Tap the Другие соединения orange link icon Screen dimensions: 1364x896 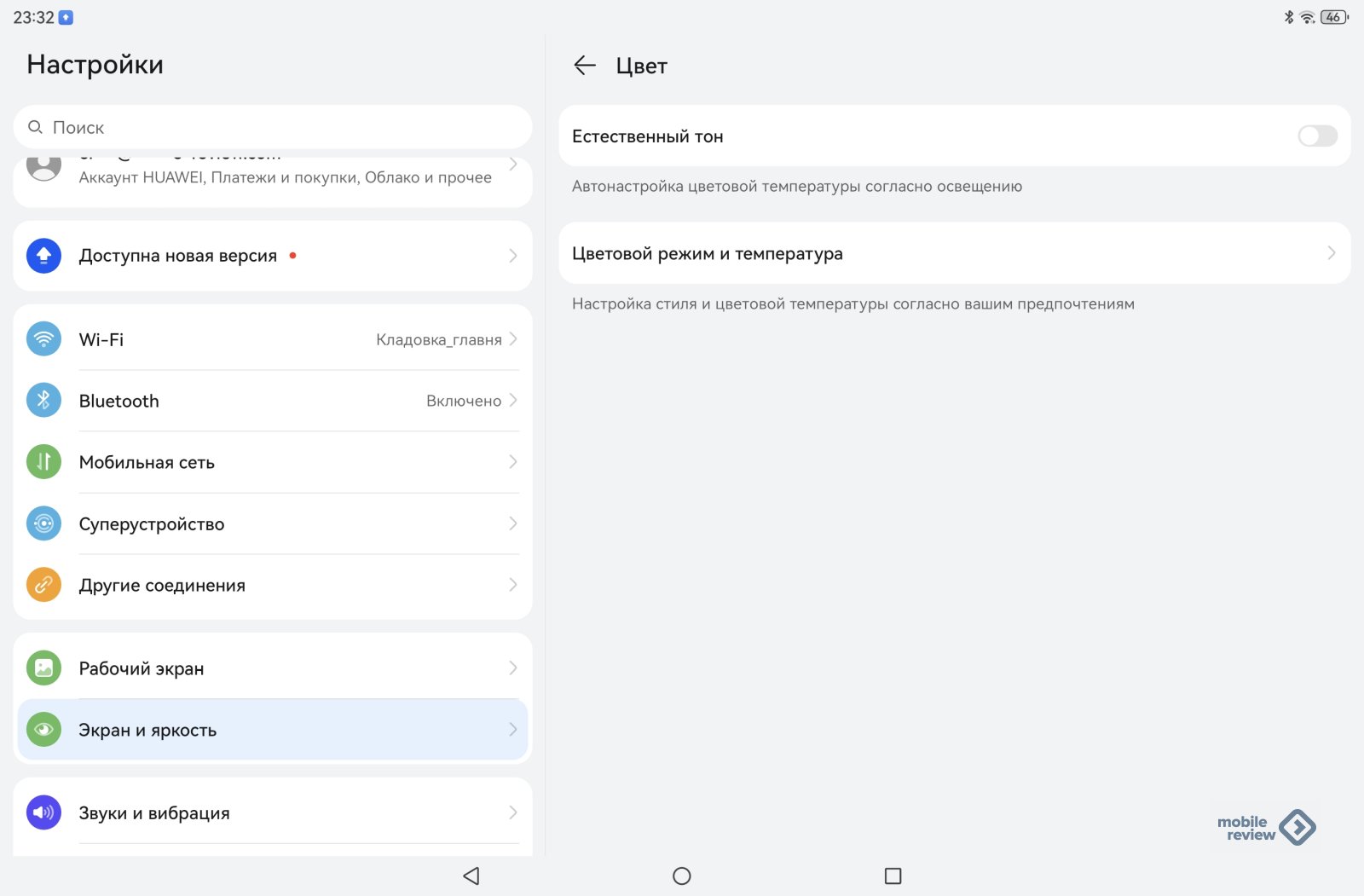click(x=43, y=585)
